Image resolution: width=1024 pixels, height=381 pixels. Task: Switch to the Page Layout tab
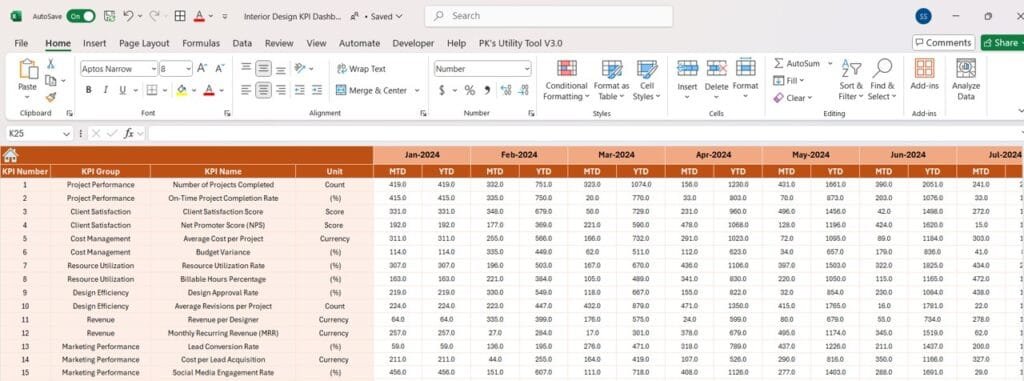click(144, 43)
